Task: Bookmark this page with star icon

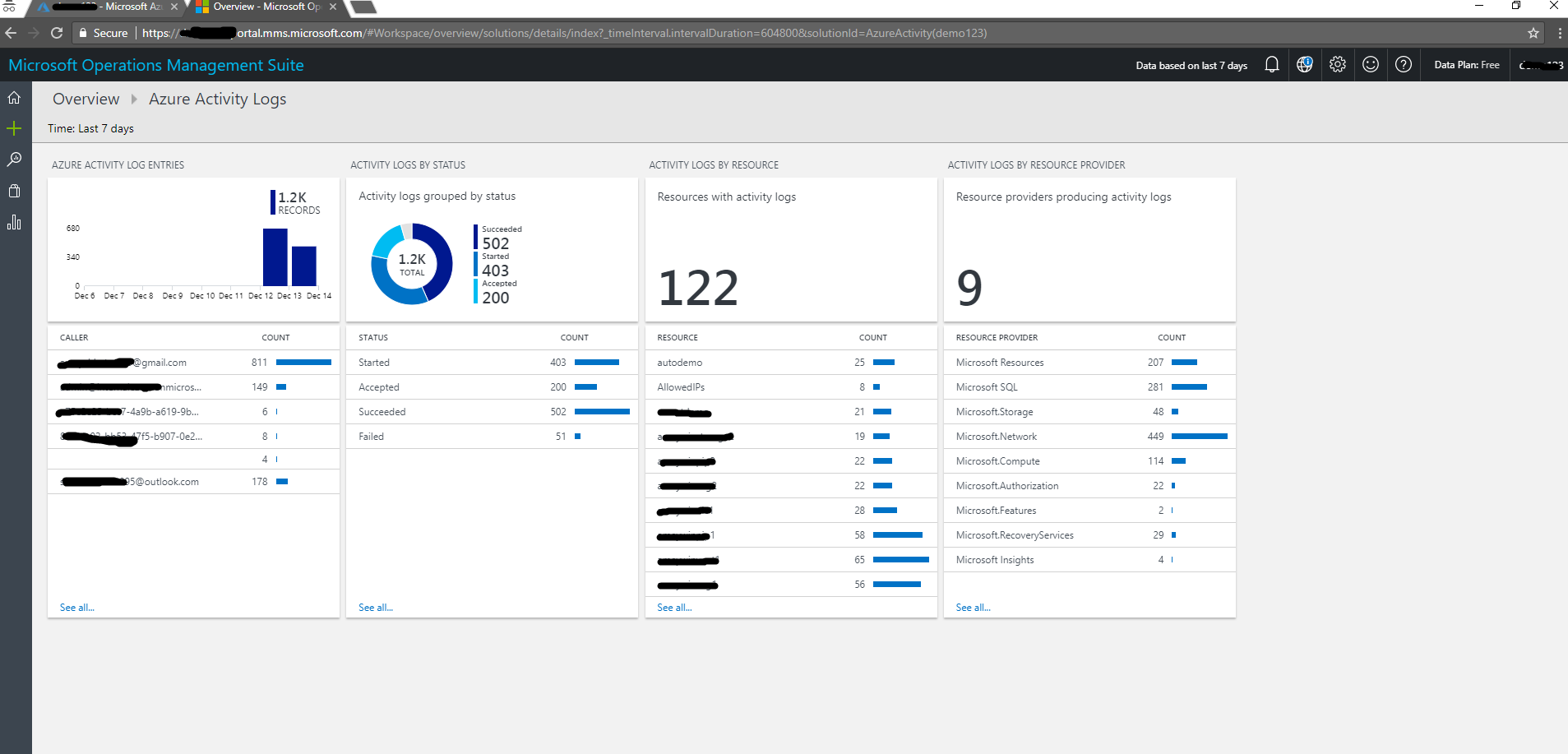Action: pos(1533,33)
